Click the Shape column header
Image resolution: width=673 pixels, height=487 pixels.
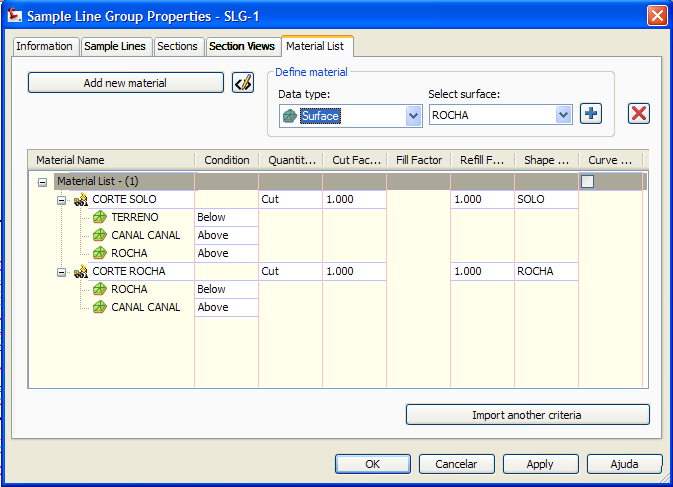pos(547,160)
